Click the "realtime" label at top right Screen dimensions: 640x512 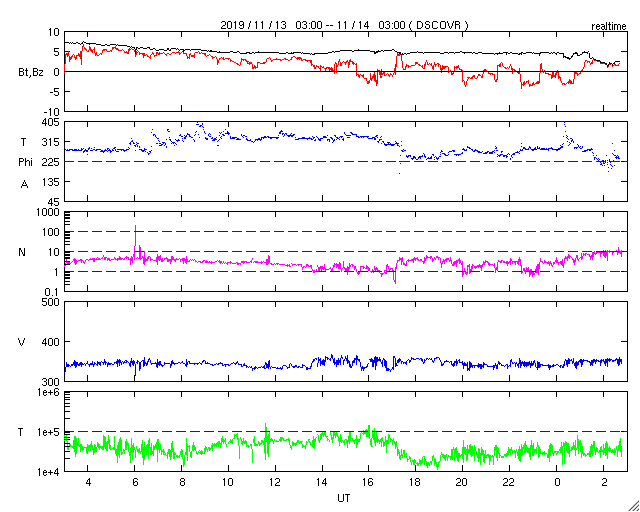[610, 24]
